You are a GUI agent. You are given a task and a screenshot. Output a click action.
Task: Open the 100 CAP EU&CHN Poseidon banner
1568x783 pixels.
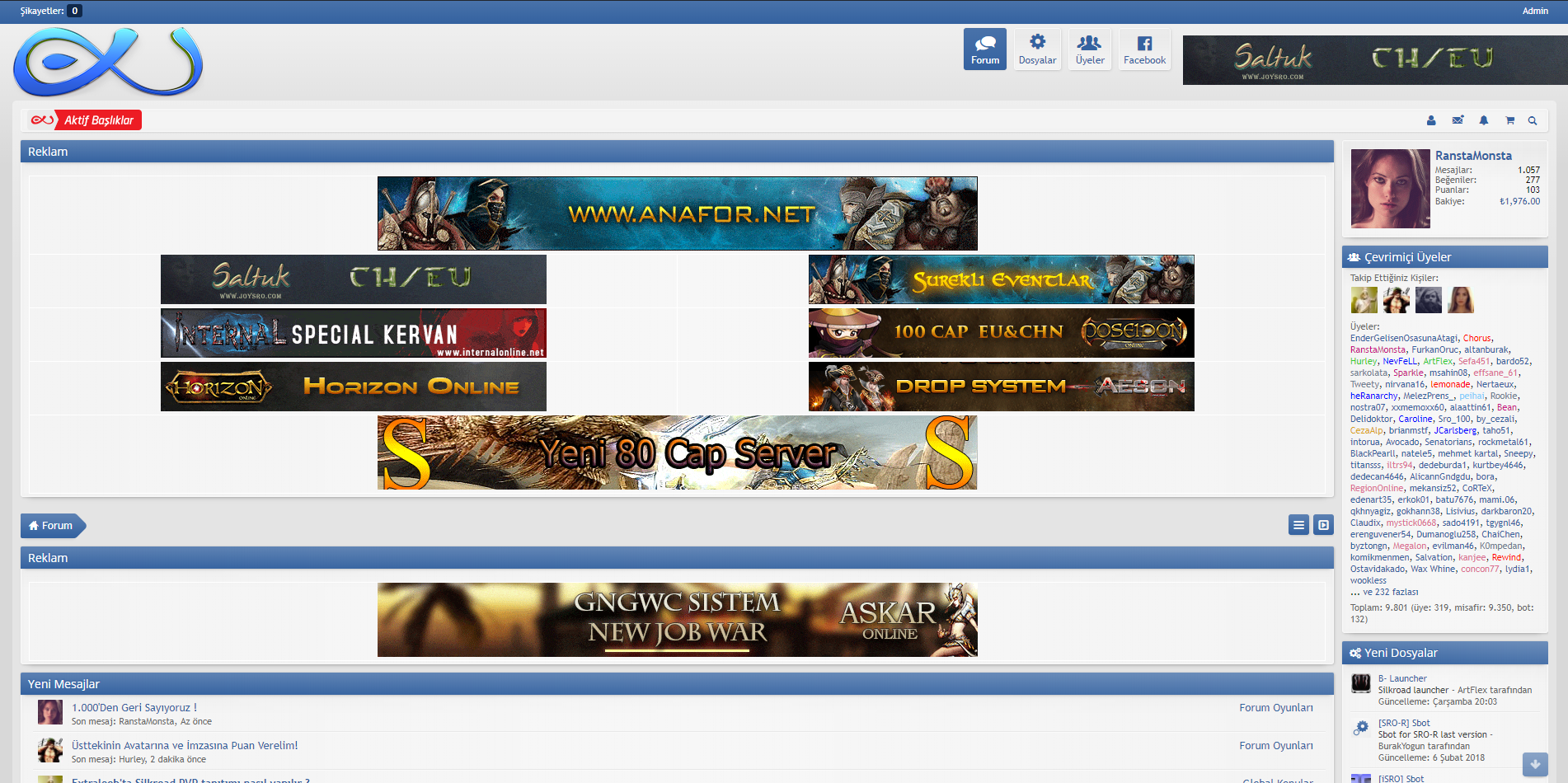(x=1002, y=333)
